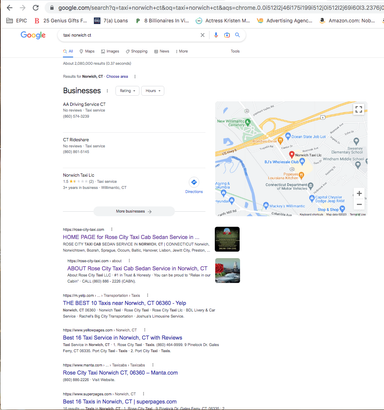
Task: Open the Rating filter dropdown
Action: (x=127, y=91)
